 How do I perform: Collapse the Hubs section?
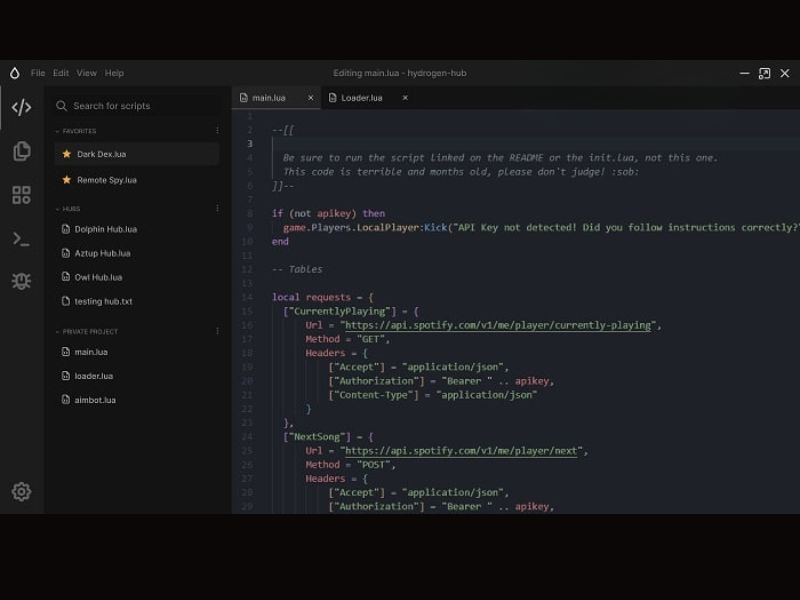tap(58, 209)
